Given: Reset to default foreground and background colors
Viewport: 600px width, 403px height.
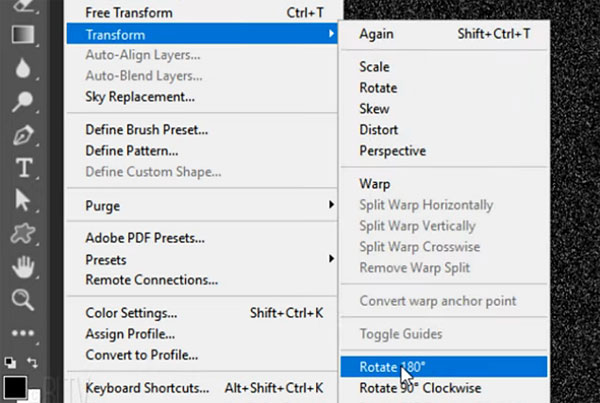Looking at the screenshot, I should point(10,362).
